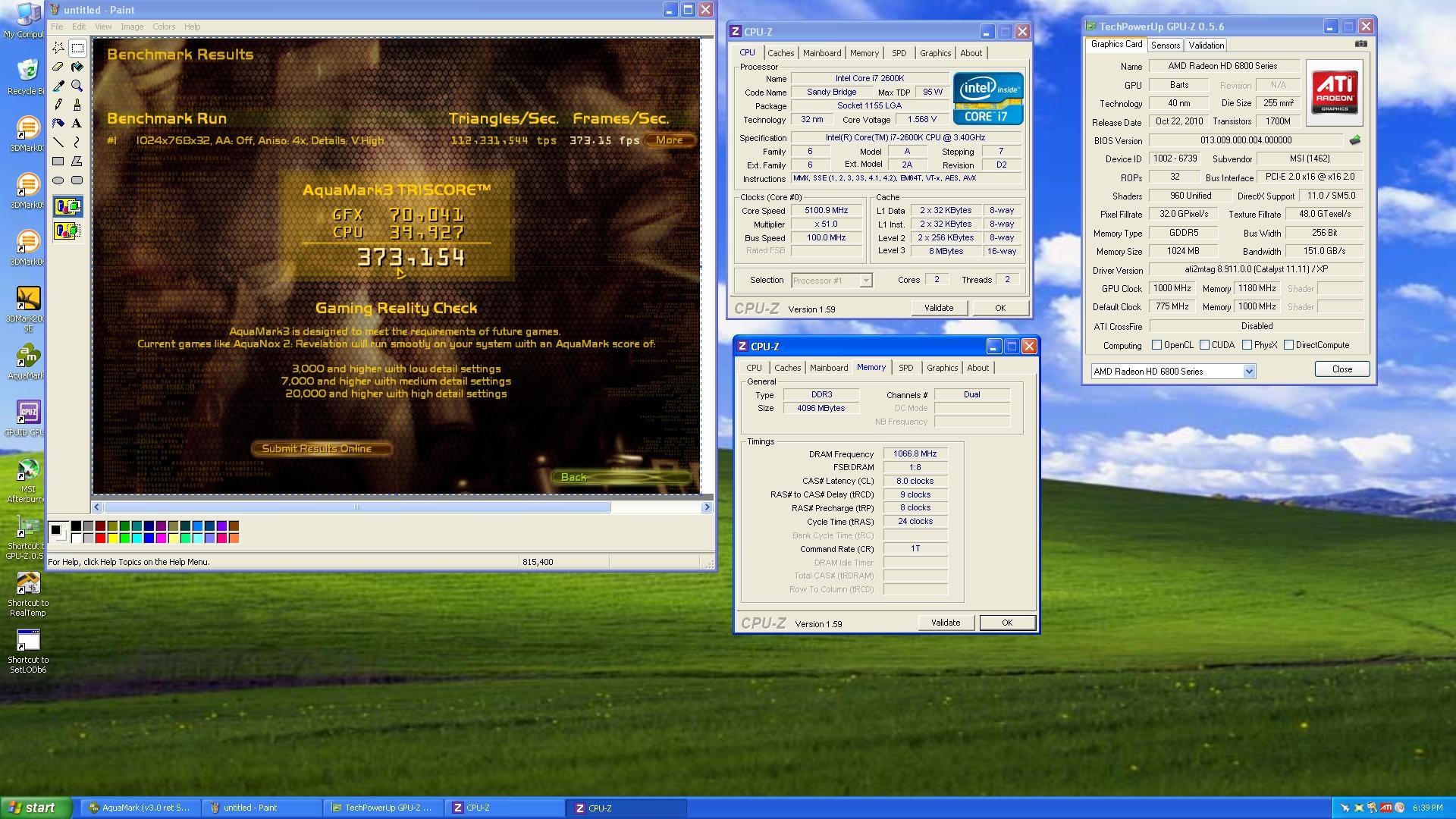Viewport: 1456px width, 819px height.
Task: Select the Curve tool in Paint
Action: tap(77, 143)
